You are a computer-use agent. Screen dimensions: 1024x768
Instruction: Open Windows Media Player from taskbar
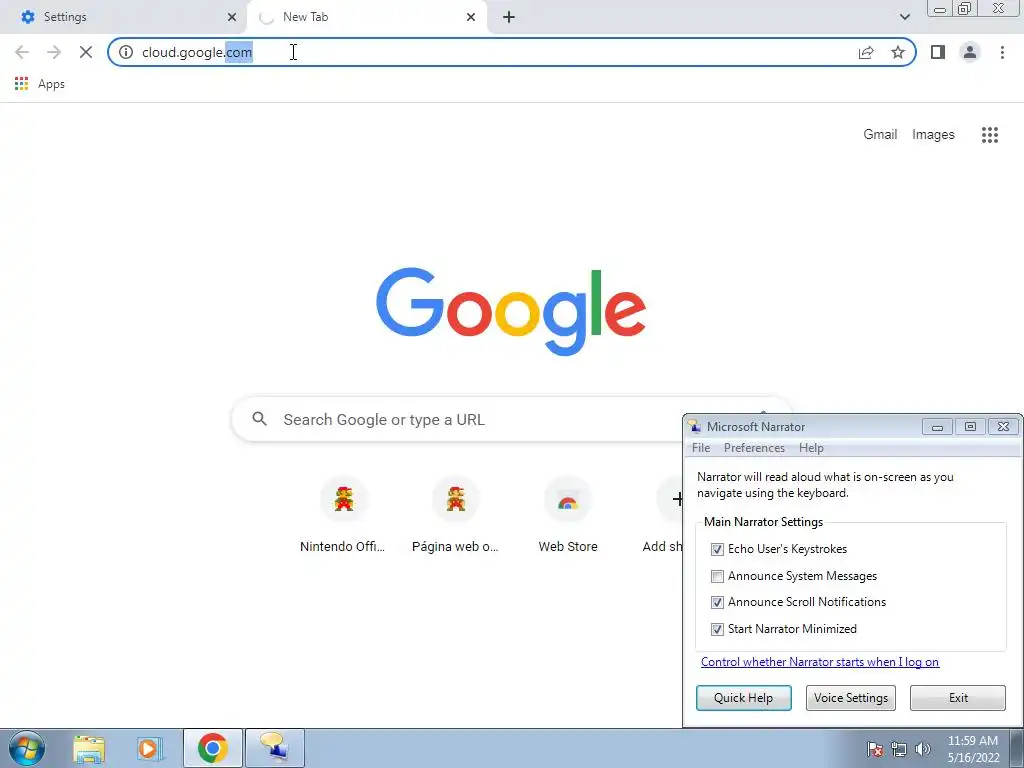point(149,748)
